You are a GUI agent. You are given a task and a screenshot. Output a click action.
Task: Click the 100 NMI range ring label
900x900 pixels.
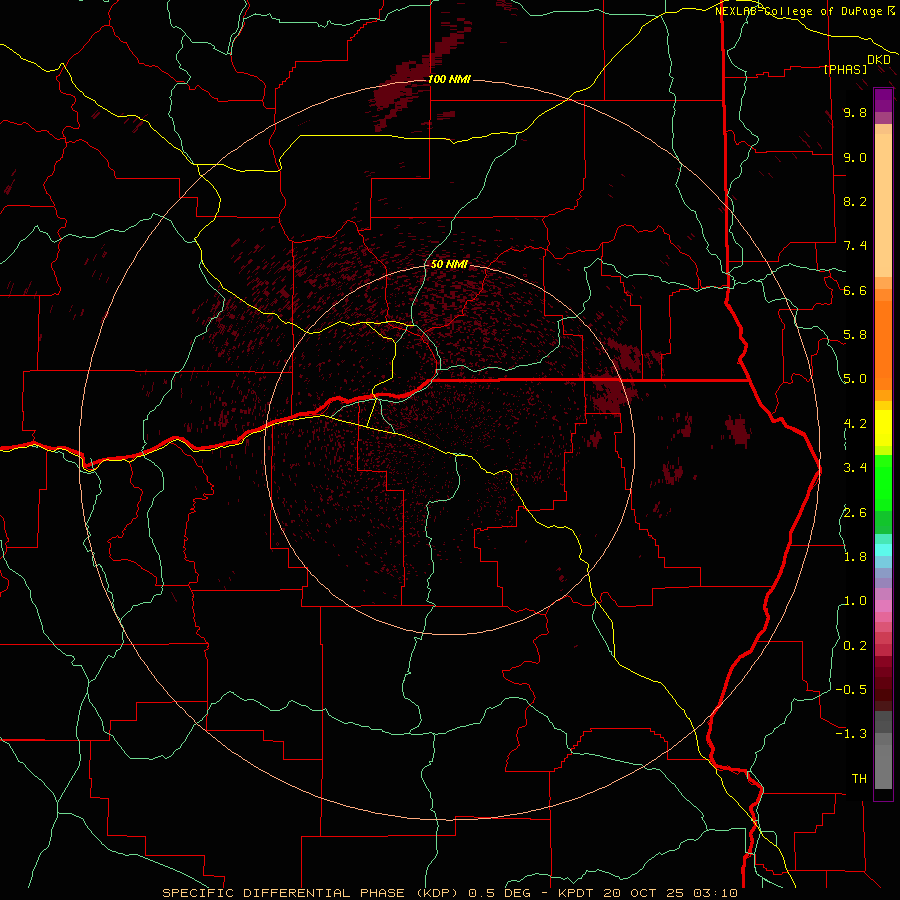pos(449,79)
